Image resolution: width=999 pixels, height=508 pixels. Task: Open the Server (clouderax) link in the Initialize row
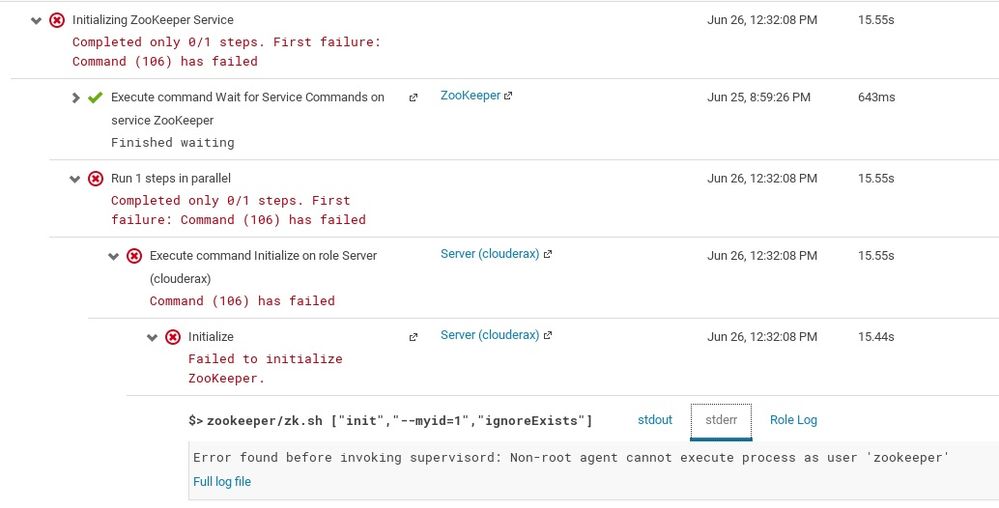click(x=489, y=335)
